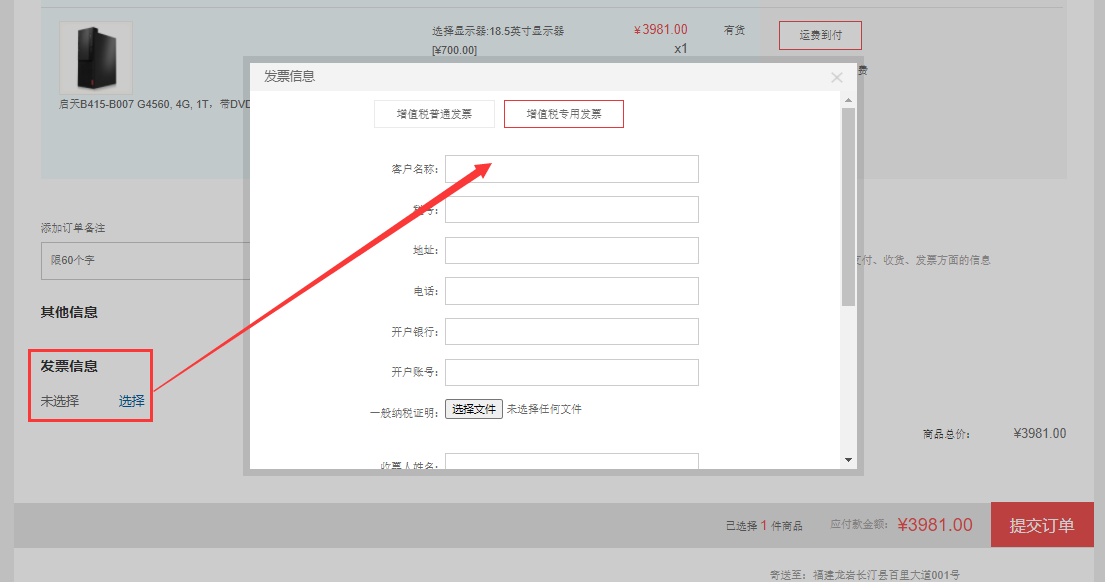The image size is (1105, 582).
Task: Click 选择文件 to upload taxpayer certificate
Action: [473, 408]
